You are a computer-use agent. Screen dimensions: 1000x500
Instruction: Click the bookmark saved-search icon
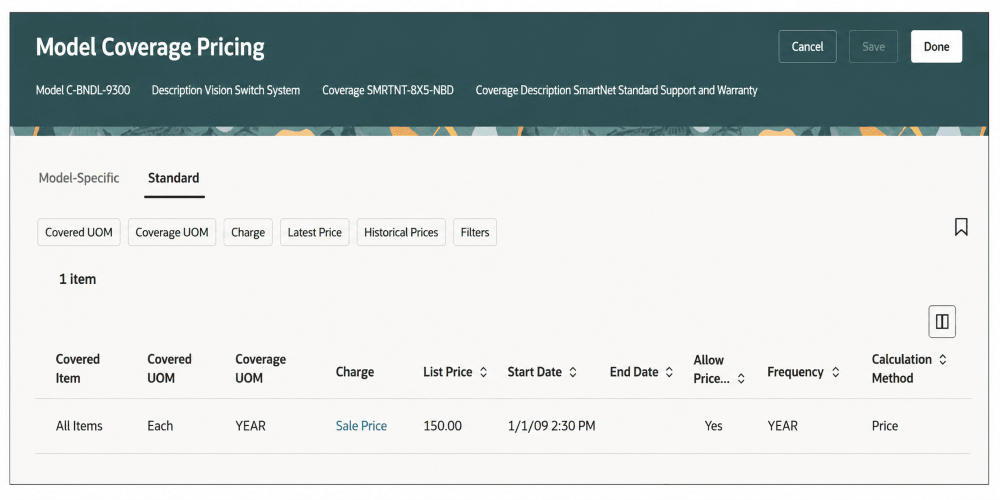961,226
